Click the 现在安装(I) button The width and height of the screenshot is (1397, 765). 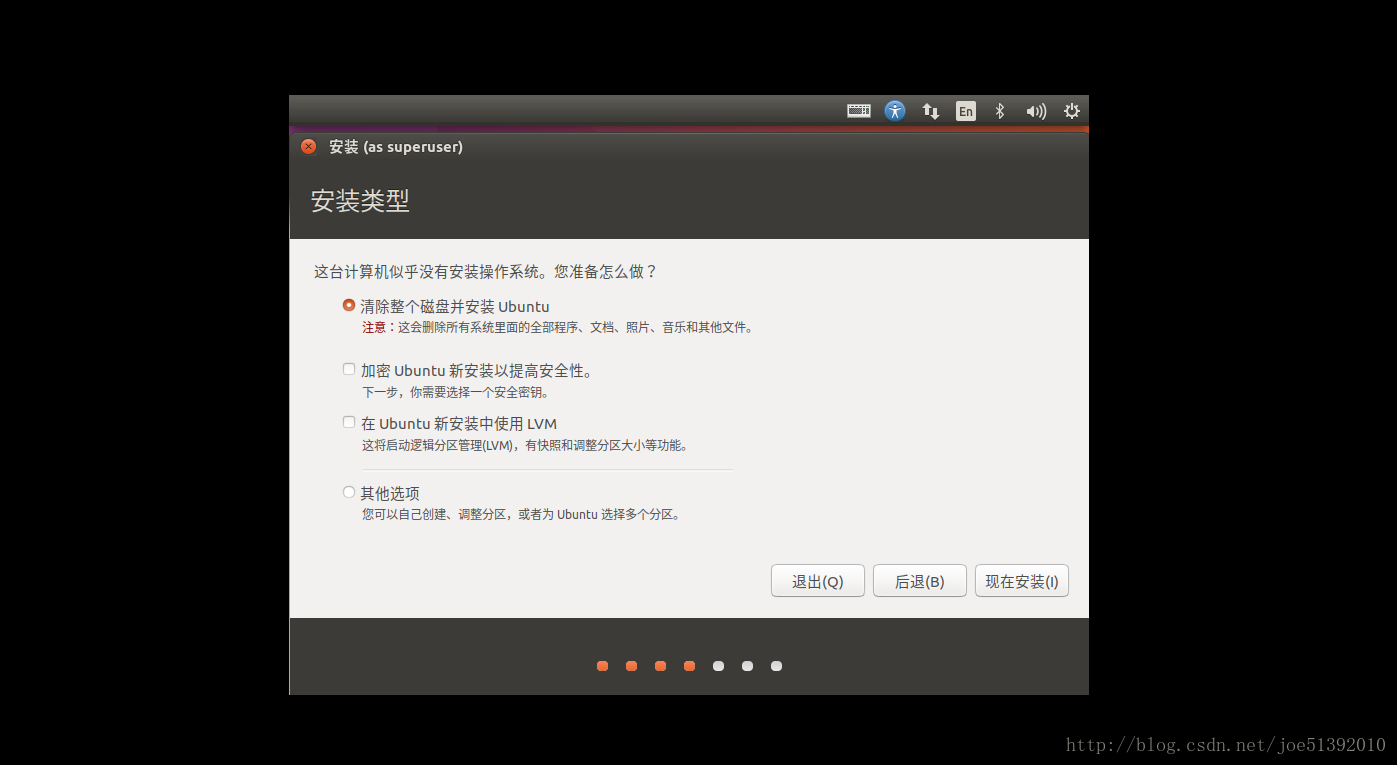coord(1022,581)
